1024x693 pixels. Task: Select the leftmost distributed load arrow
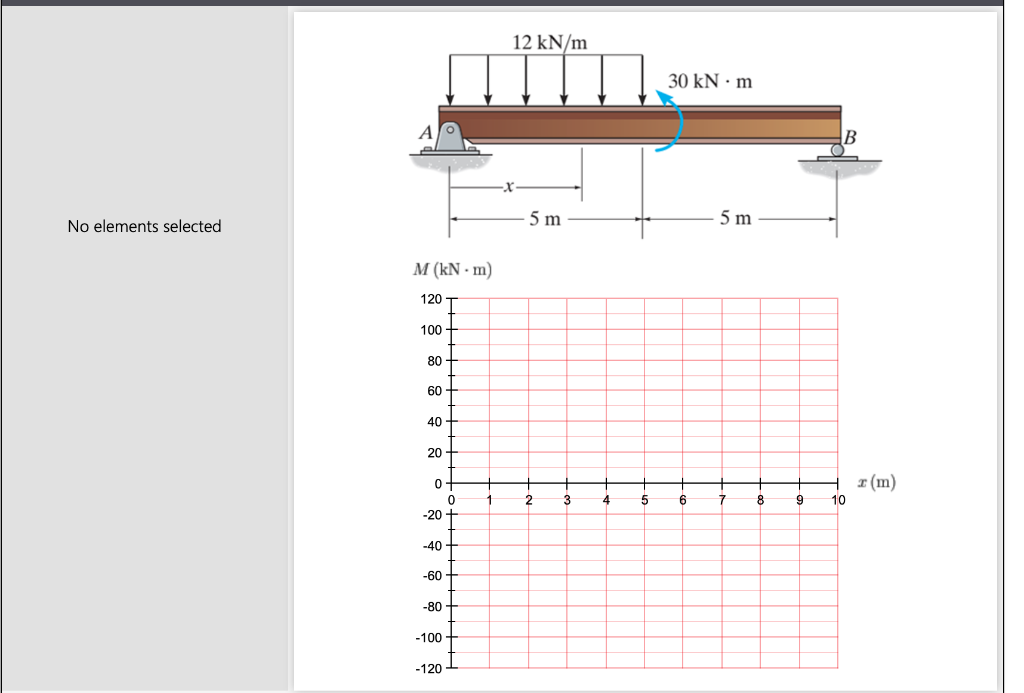[x=450, y=78]
